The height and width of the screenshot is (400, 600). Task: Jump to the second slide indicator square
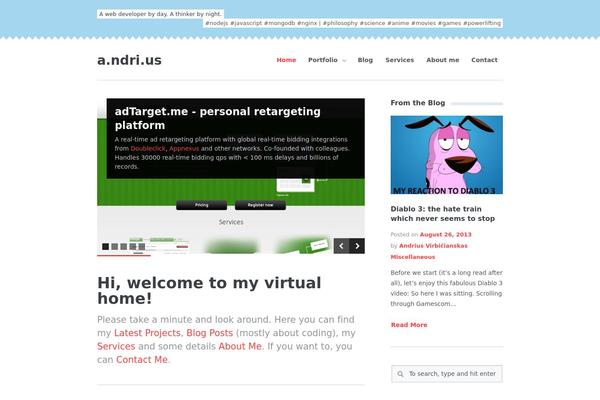[114, 247]
